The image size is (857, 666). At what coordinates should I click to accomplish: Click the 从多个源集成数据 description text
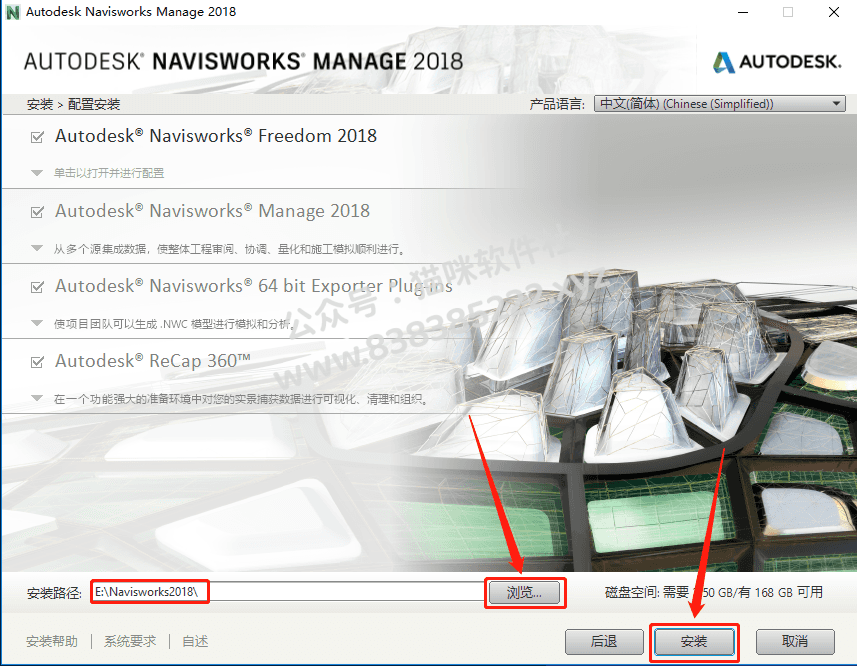pyautogui.click(x=230, y=249)
